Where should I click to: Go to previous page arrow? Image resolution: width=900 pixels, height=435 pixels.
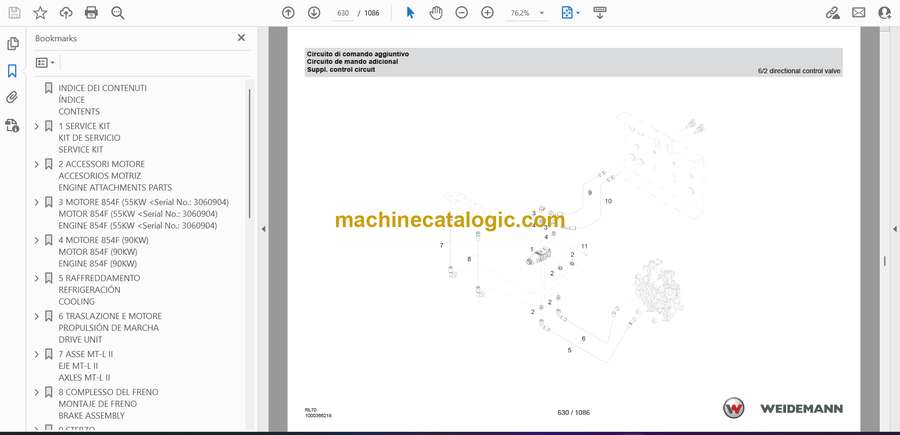click(288, 13)
